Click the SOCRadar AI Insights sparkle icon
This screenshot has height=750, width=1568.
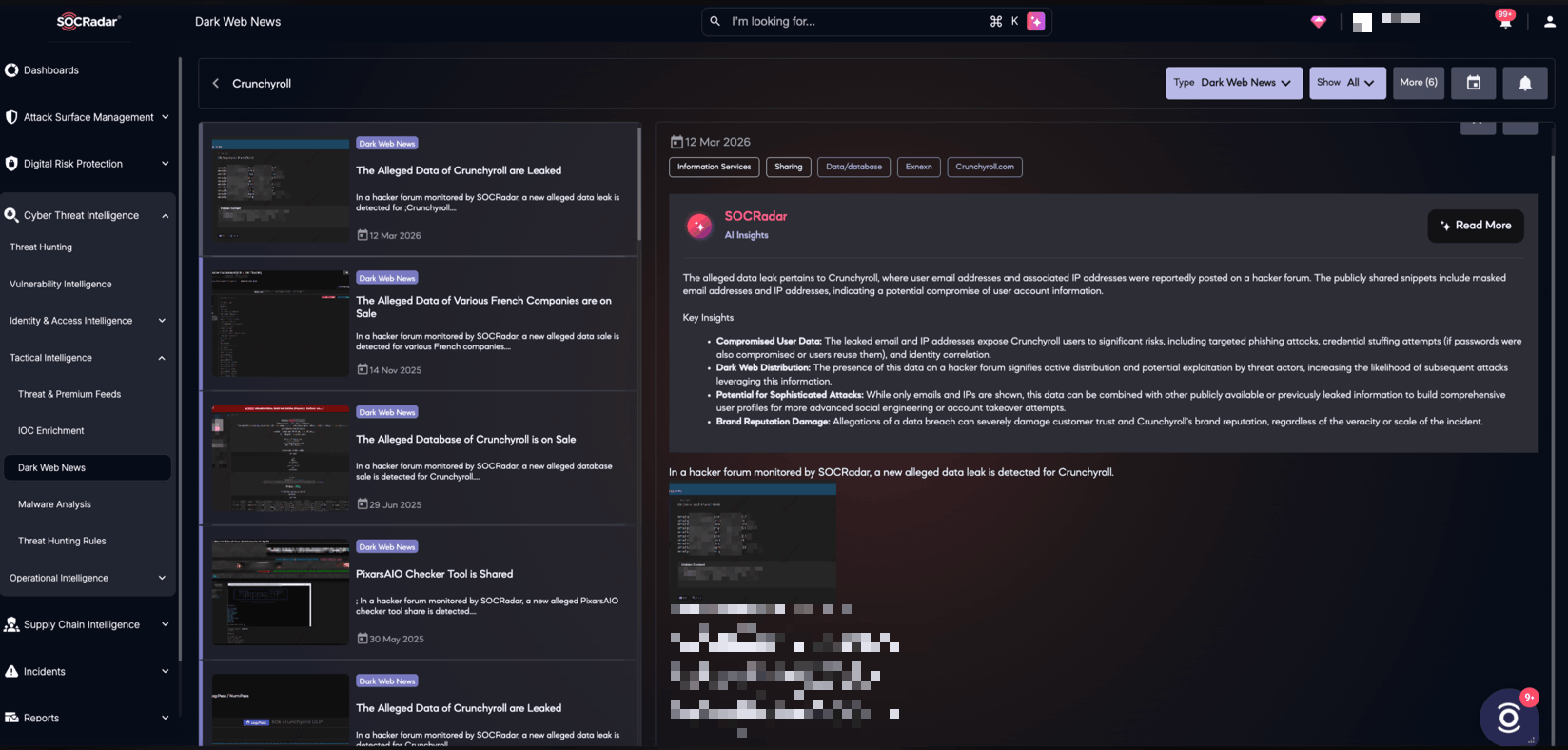[699, 226]
